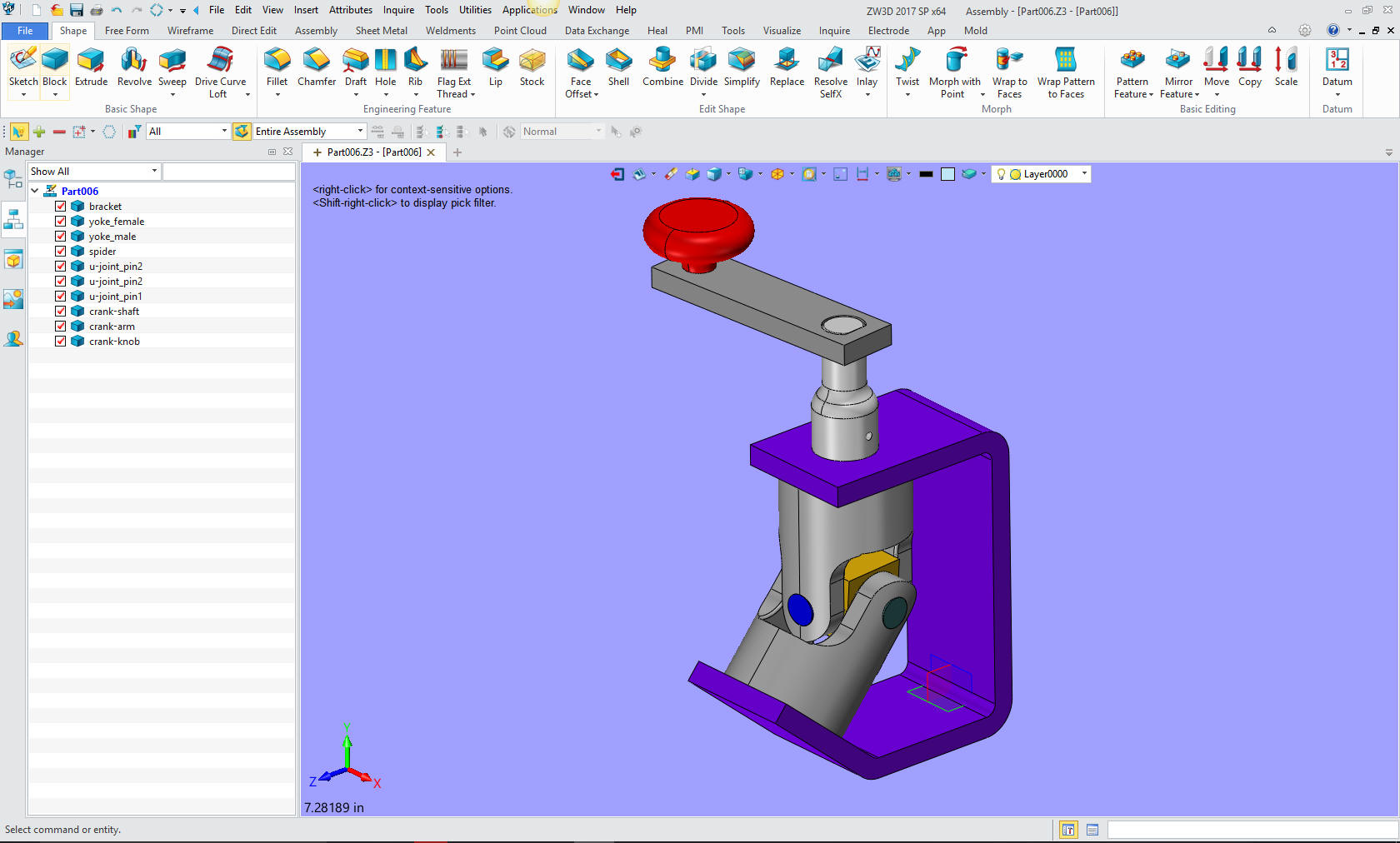1400x843 pixels.
Task: Open the All filter dropdown
Action: click(224, 131)
